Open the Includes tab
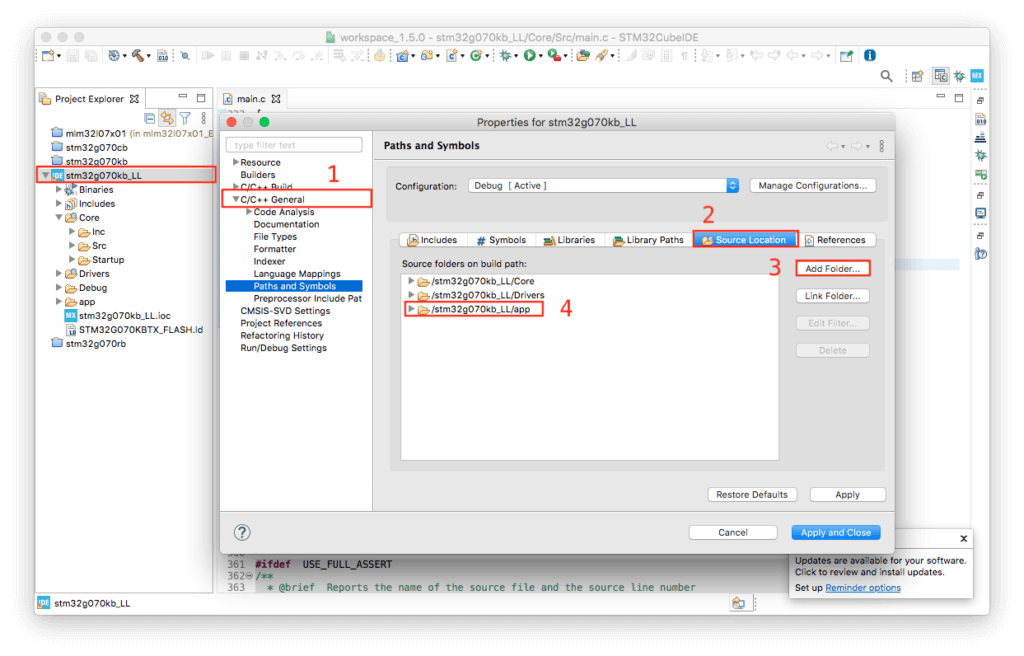This screenshot has height=656, width=1024. (x=432, y=240)
